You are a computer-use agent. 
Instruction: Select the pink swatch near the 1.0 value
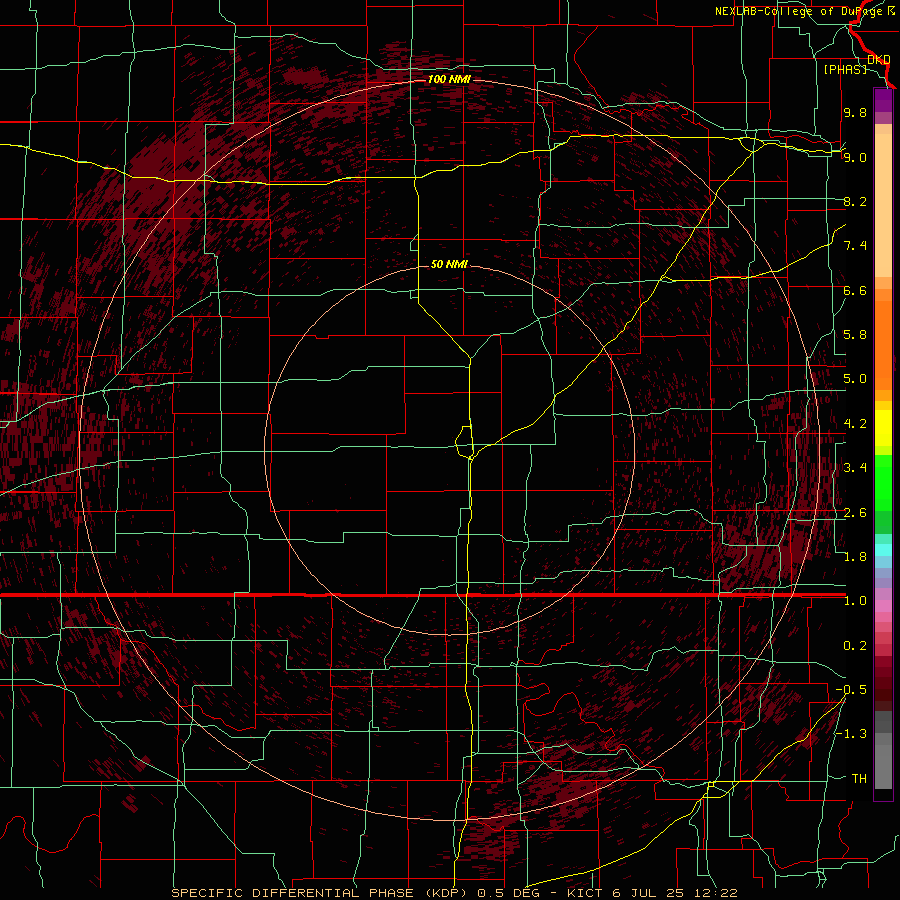(x=883, y=606)
